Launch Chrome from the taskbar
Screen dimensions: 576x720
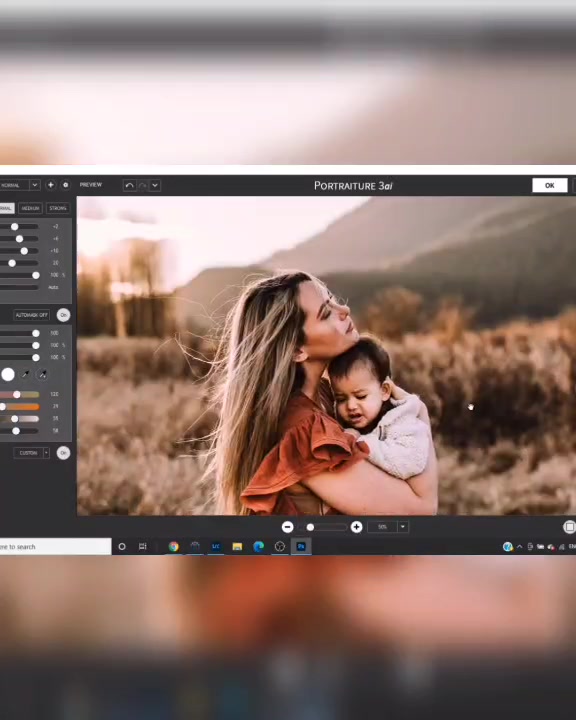(x=174, y=546)
